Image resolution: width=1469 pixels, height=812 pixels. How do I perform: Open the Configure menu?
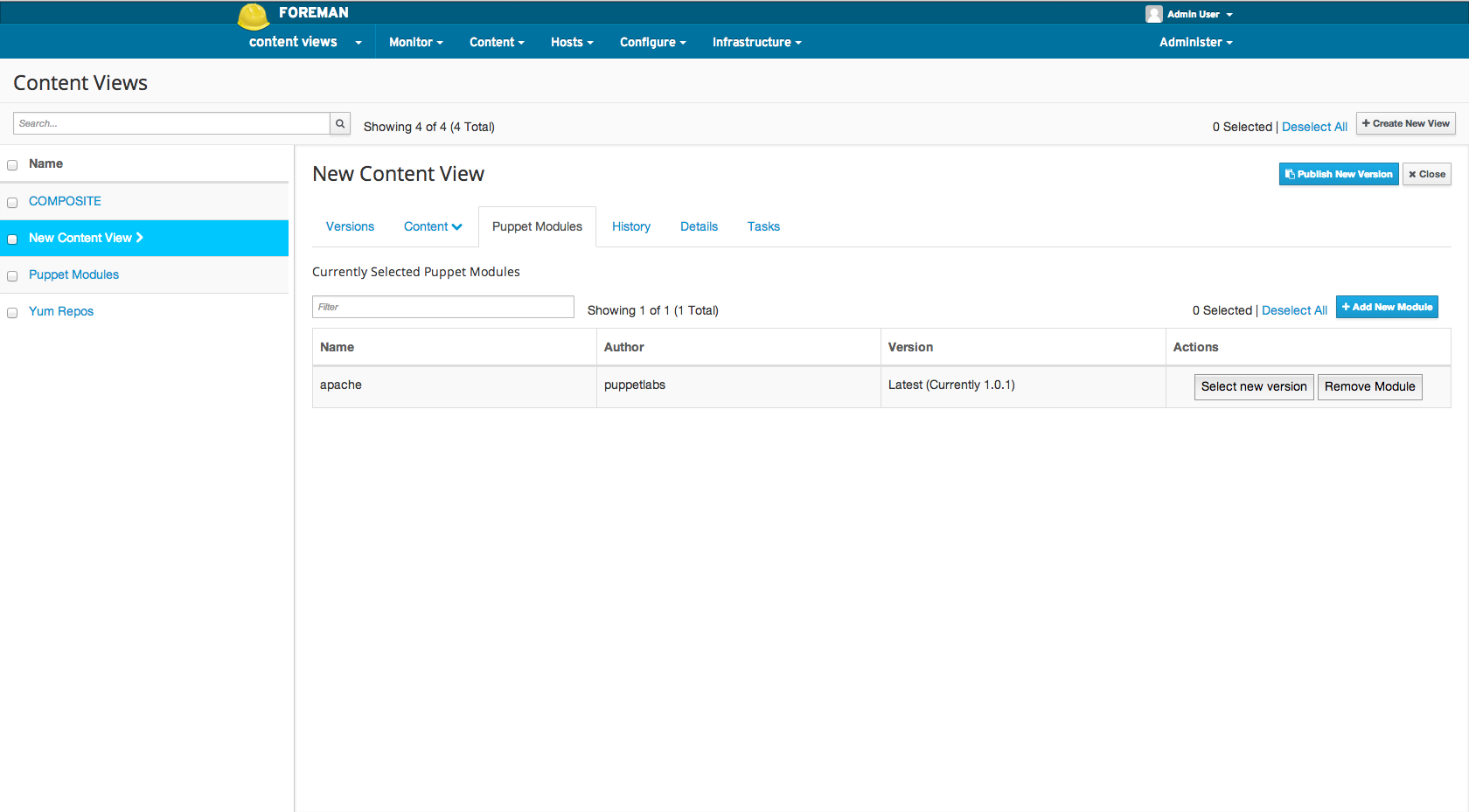652,42
